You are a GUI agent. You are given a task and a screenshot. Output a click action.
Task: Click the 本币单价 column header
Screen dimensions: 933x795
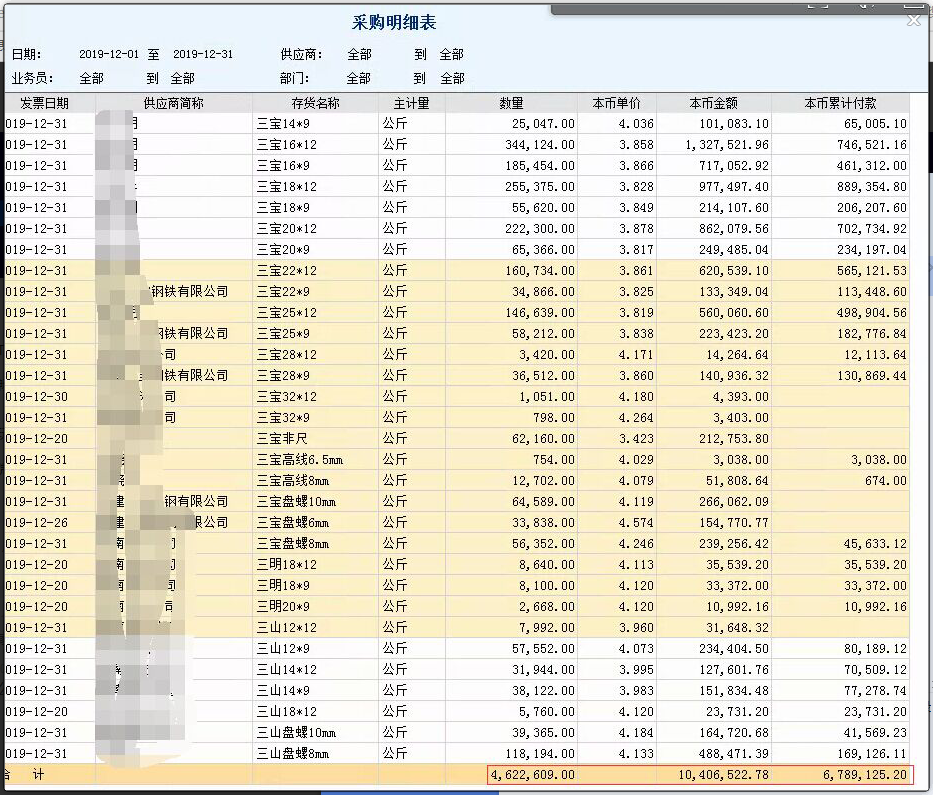tap(616, 103)
